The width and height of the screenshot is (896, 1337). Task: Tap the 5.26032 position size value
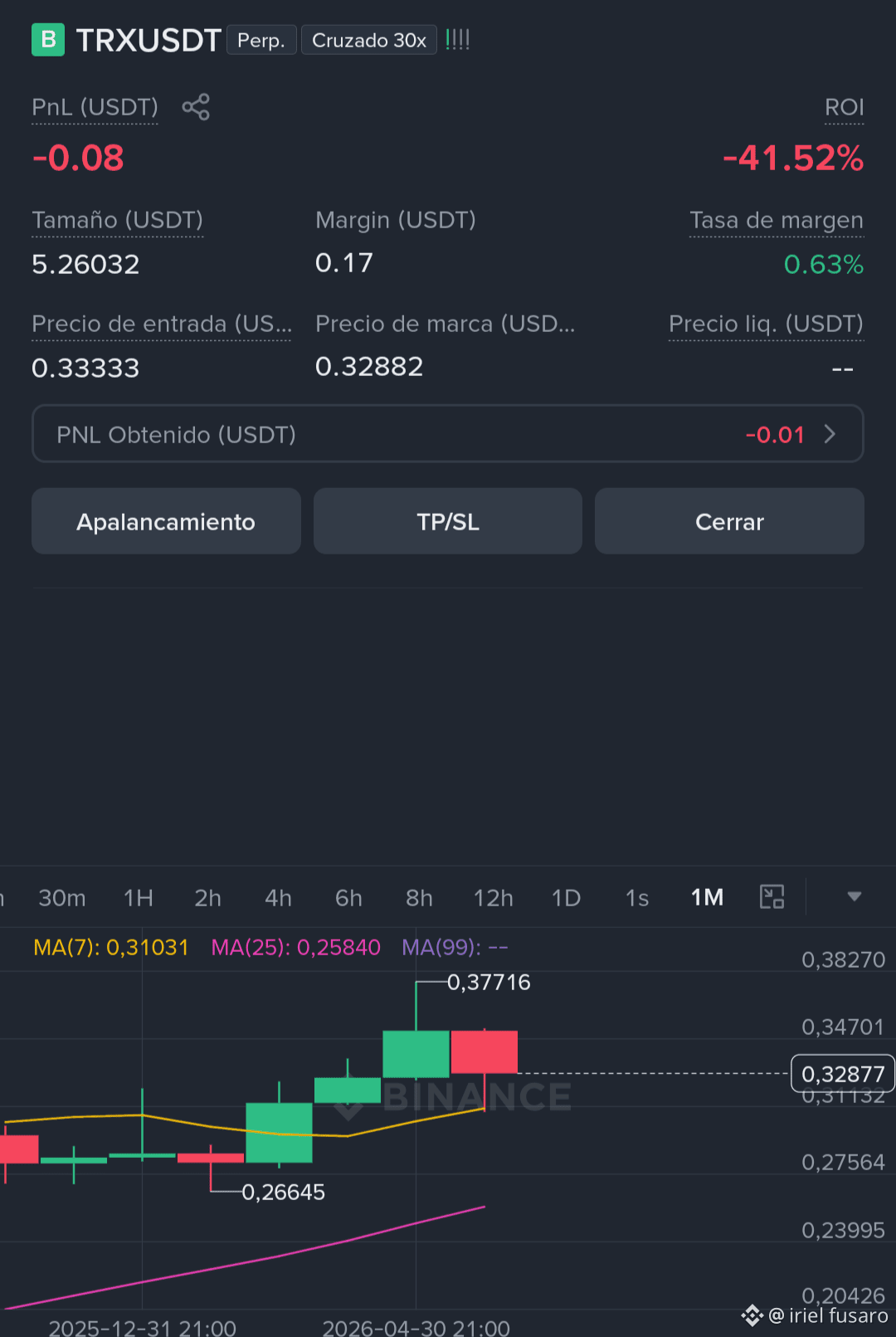(85, 264)
